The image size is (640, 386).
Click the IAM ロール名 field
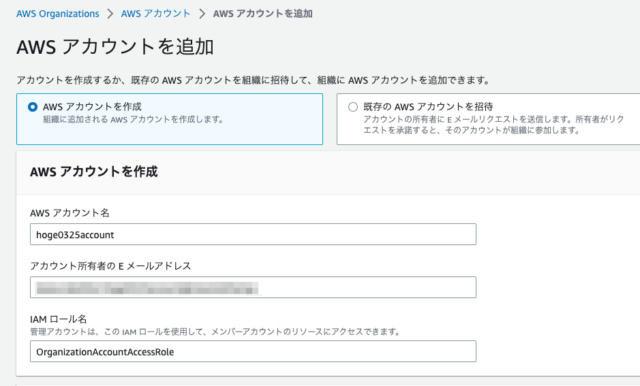(253, 351)
